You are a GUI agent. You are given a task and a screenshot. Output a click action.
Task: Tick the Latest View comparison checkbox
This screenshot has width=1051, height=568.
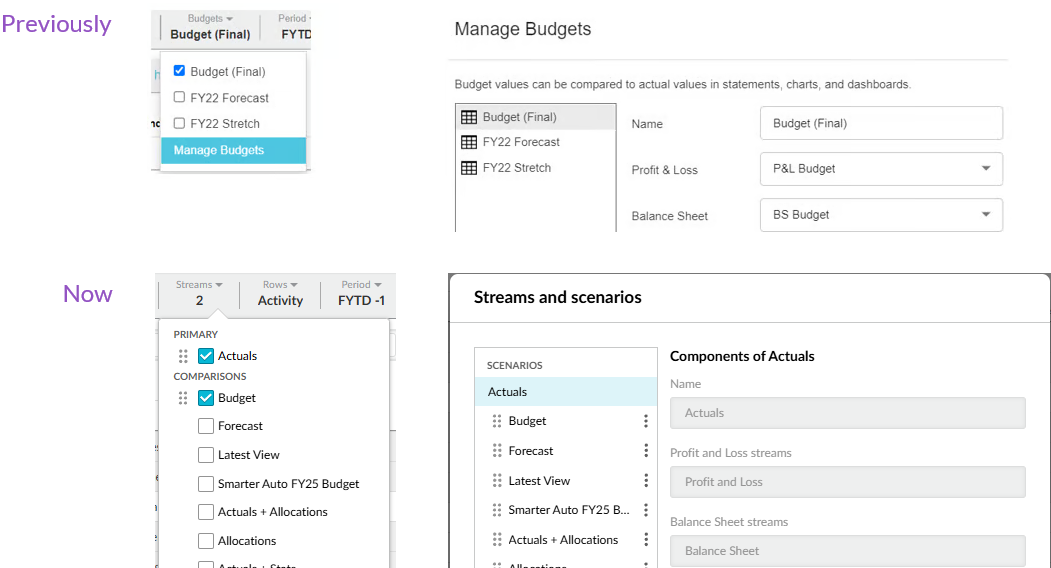click(x=206, y=455)
